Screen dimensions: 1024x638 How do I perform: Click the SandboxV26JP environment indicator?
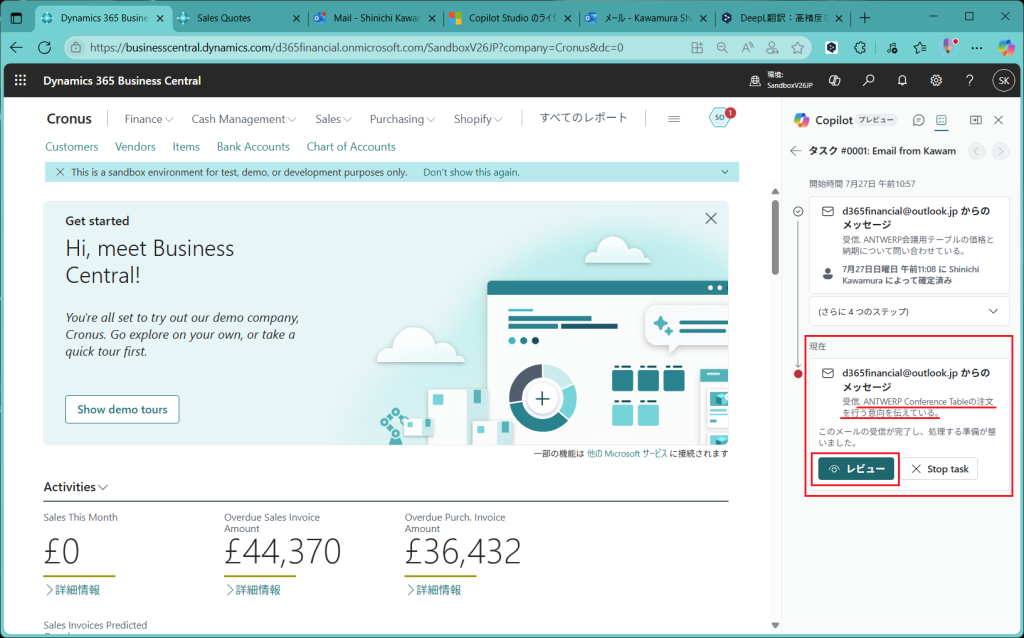point(781,80)
